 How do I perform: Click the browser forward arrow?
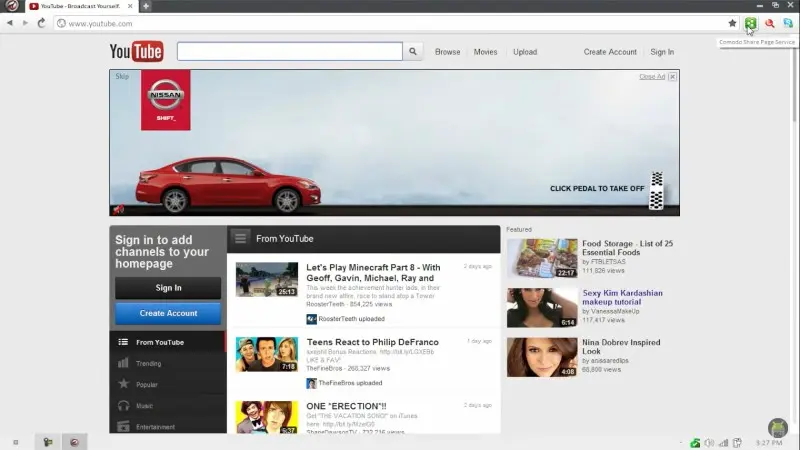25,23
